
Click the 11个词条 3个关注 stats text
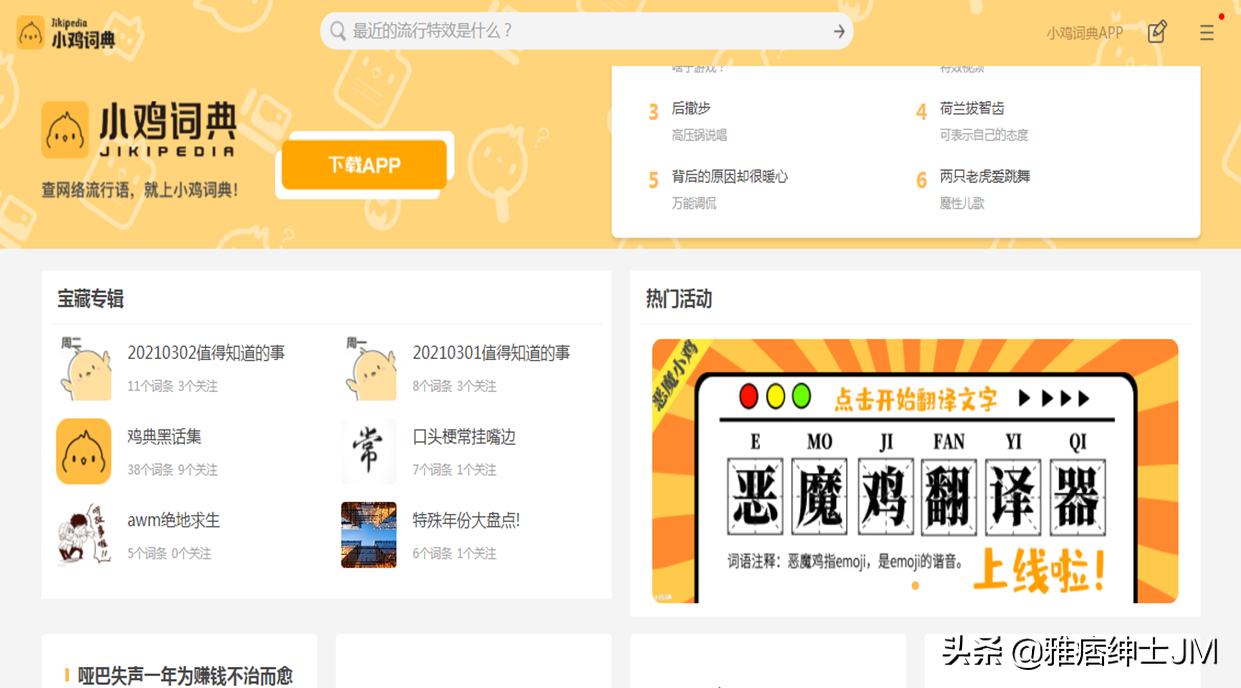[172, 386]
